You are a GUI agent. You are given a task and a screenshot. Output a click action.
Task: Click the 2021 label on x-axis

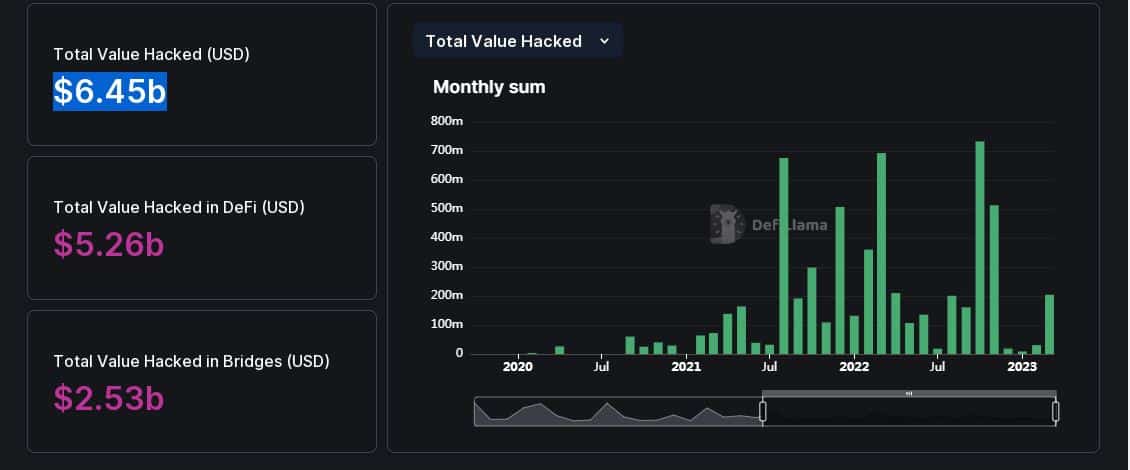tap(685, 367)
